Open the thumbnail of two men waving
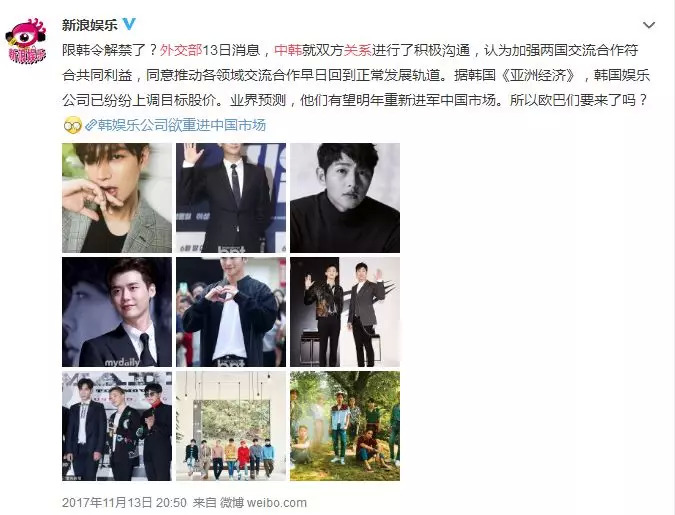This screenshot has width=675, height=515. [x=345, y=312]
